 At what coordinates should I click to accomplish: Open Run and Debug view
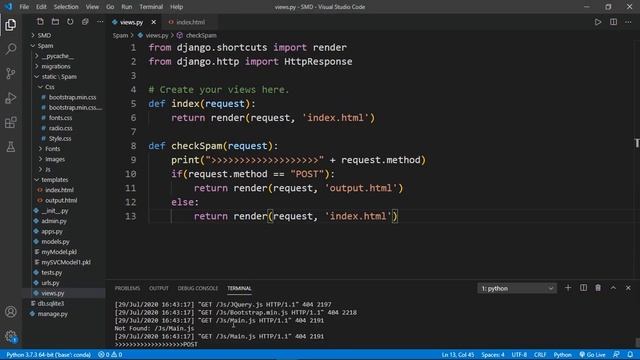point(11,98)
